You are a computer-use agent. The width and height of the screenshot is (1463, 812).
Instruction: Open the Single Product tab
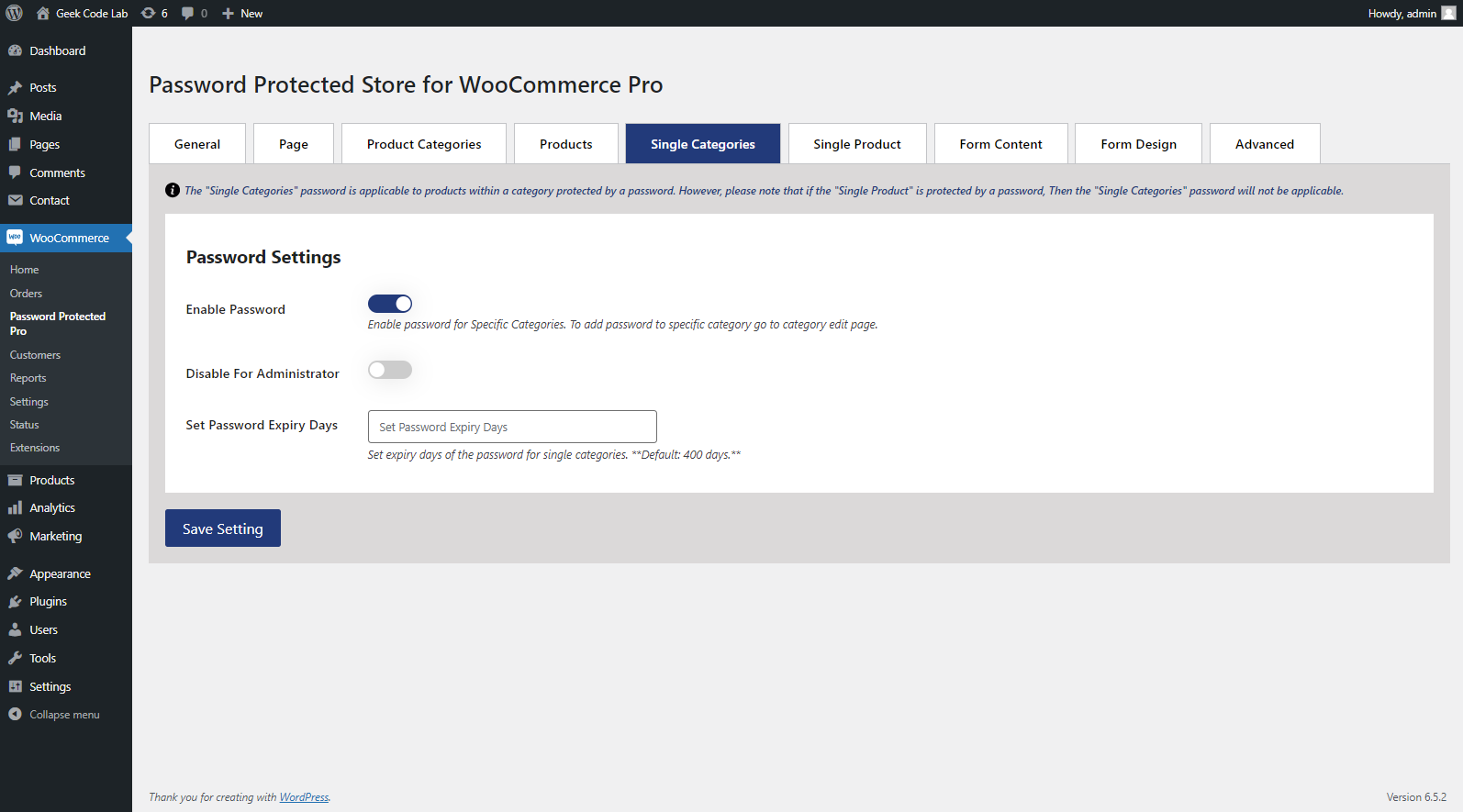click(857, 144)
